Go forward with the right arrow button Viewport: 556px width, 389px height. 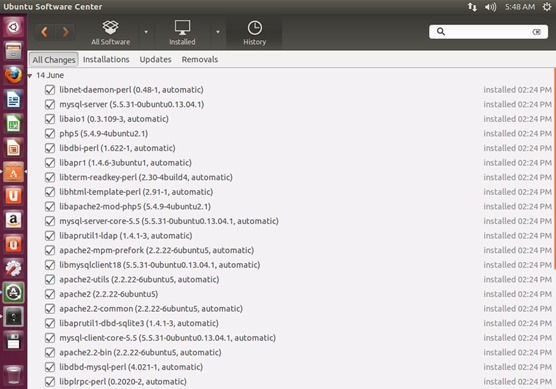click(65, 32)
